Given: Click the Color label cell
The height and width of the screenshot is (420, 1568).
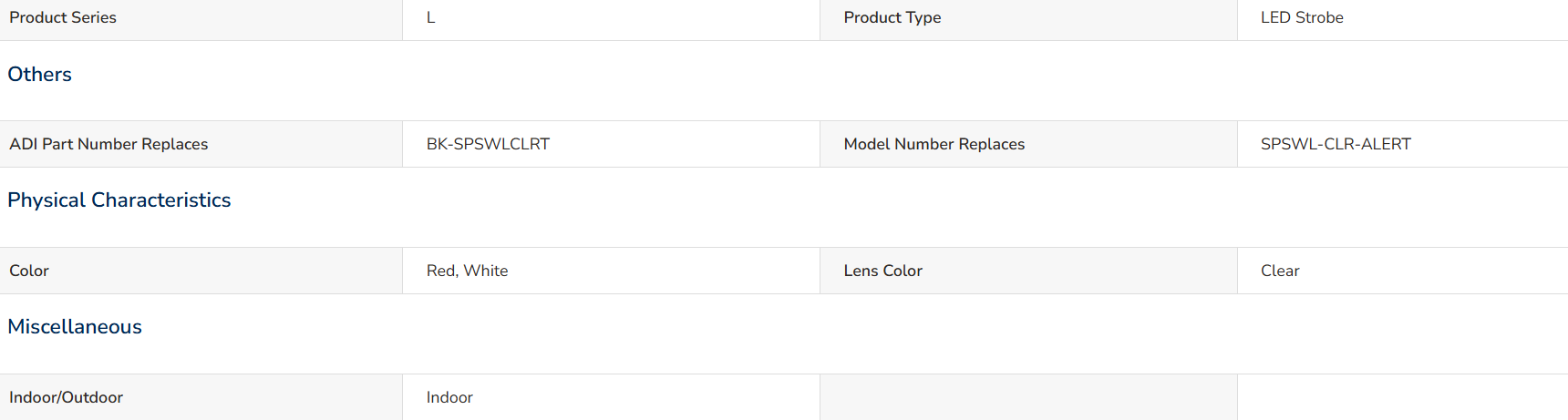Looking at the screenshot, I should (201, 271).
